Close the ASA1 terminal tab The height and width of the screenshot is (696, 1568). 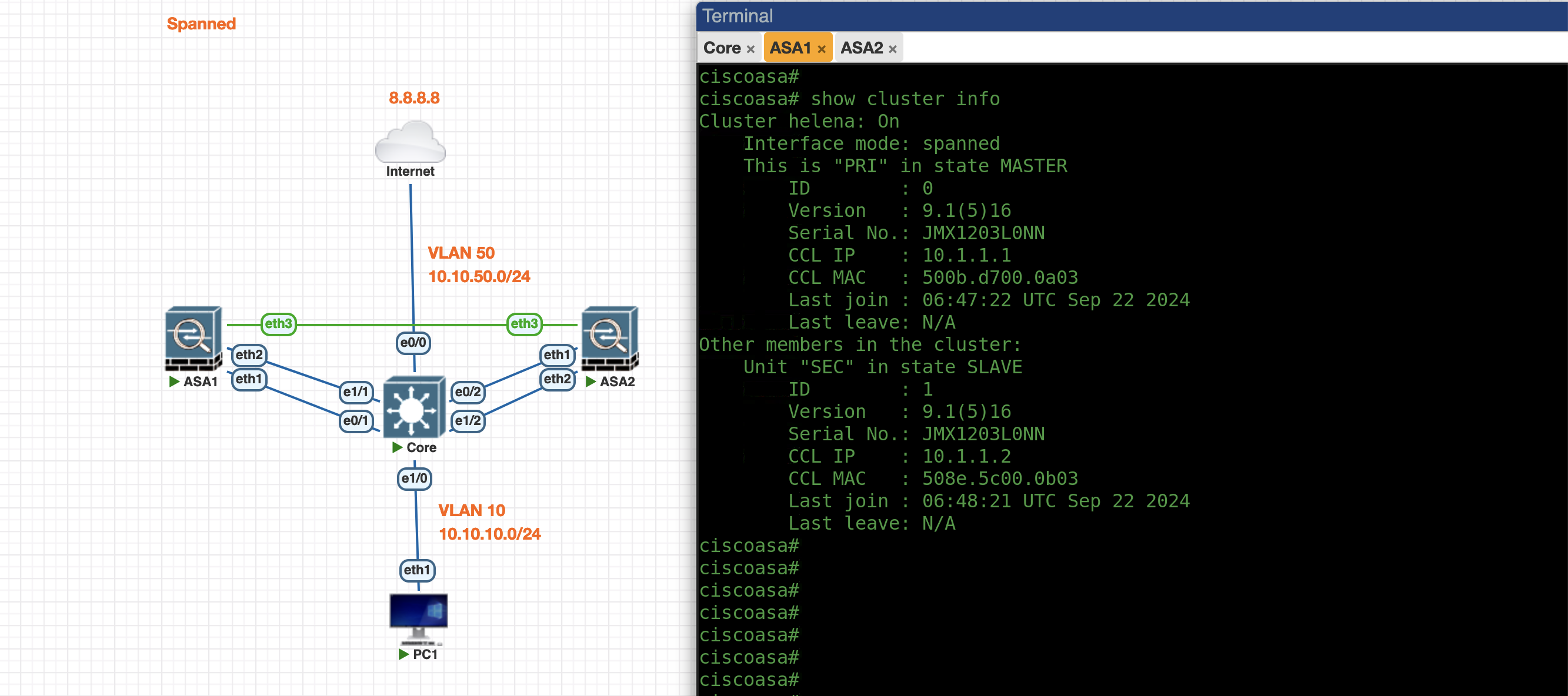coord(821,49)
